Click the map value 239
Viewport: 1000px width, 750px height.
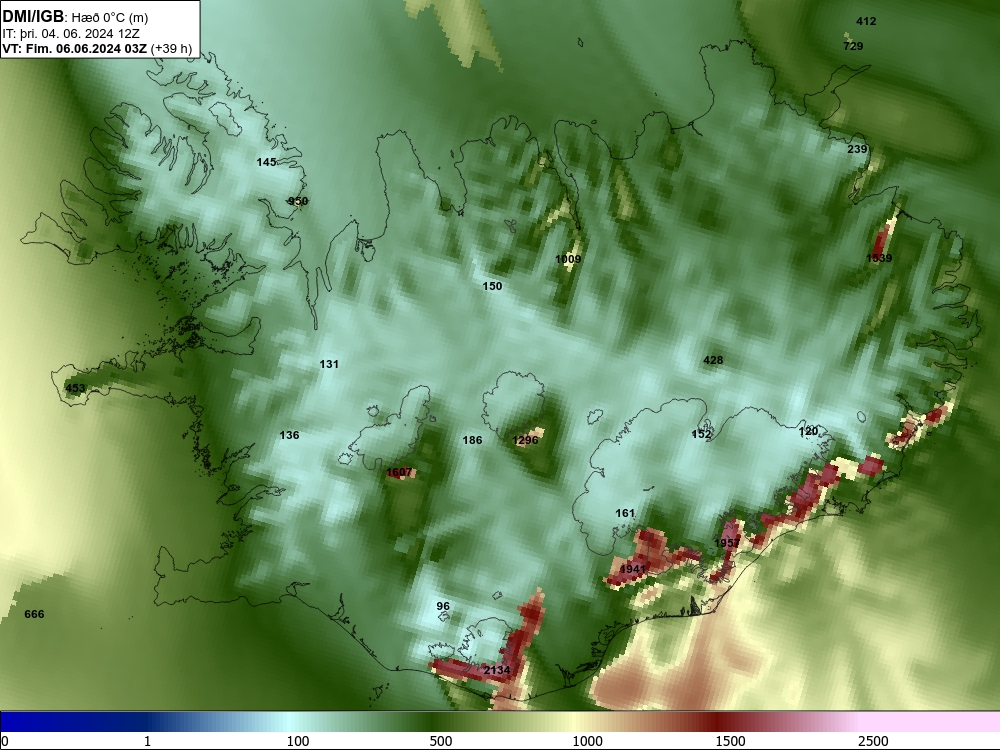click(857, 149)
